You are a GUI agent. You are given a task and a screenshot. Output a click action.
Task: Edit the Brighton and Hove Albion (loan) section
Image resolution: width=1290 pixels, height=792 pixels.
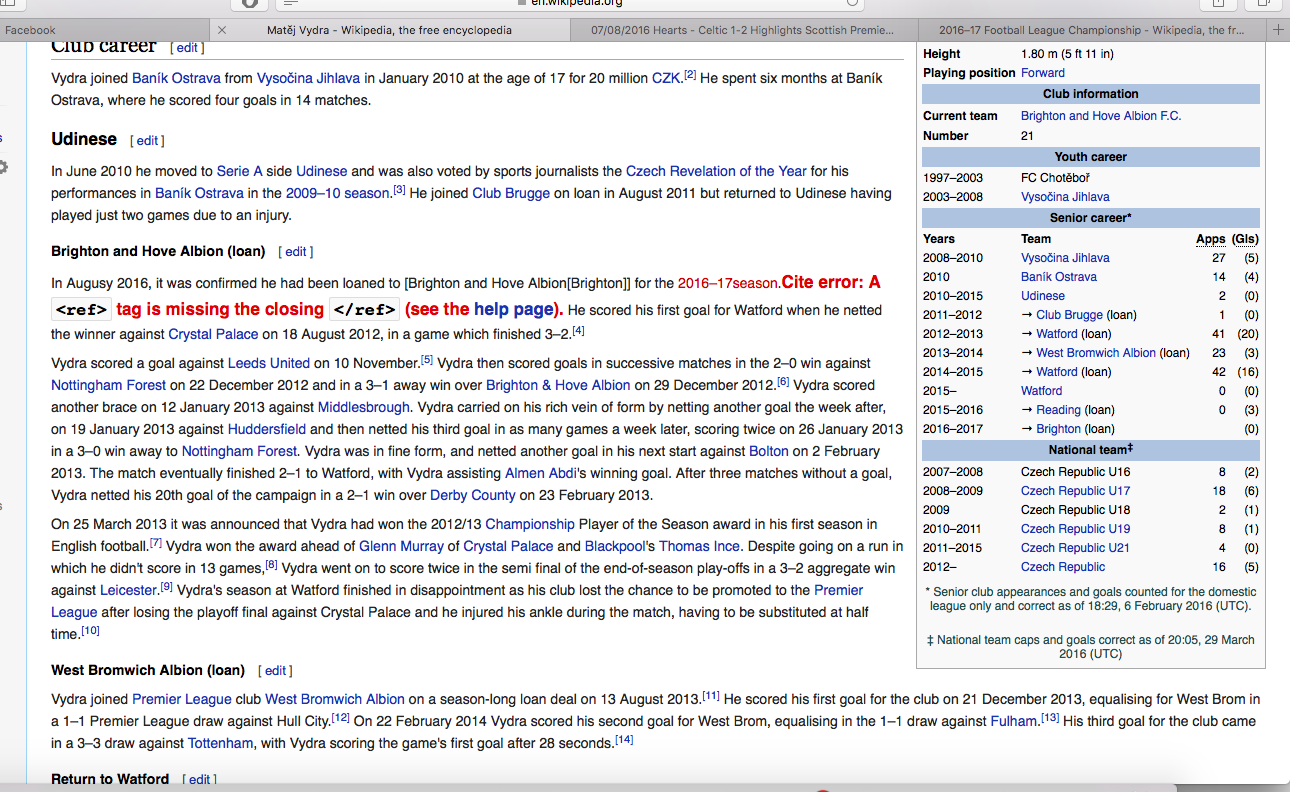pos(296,252)
